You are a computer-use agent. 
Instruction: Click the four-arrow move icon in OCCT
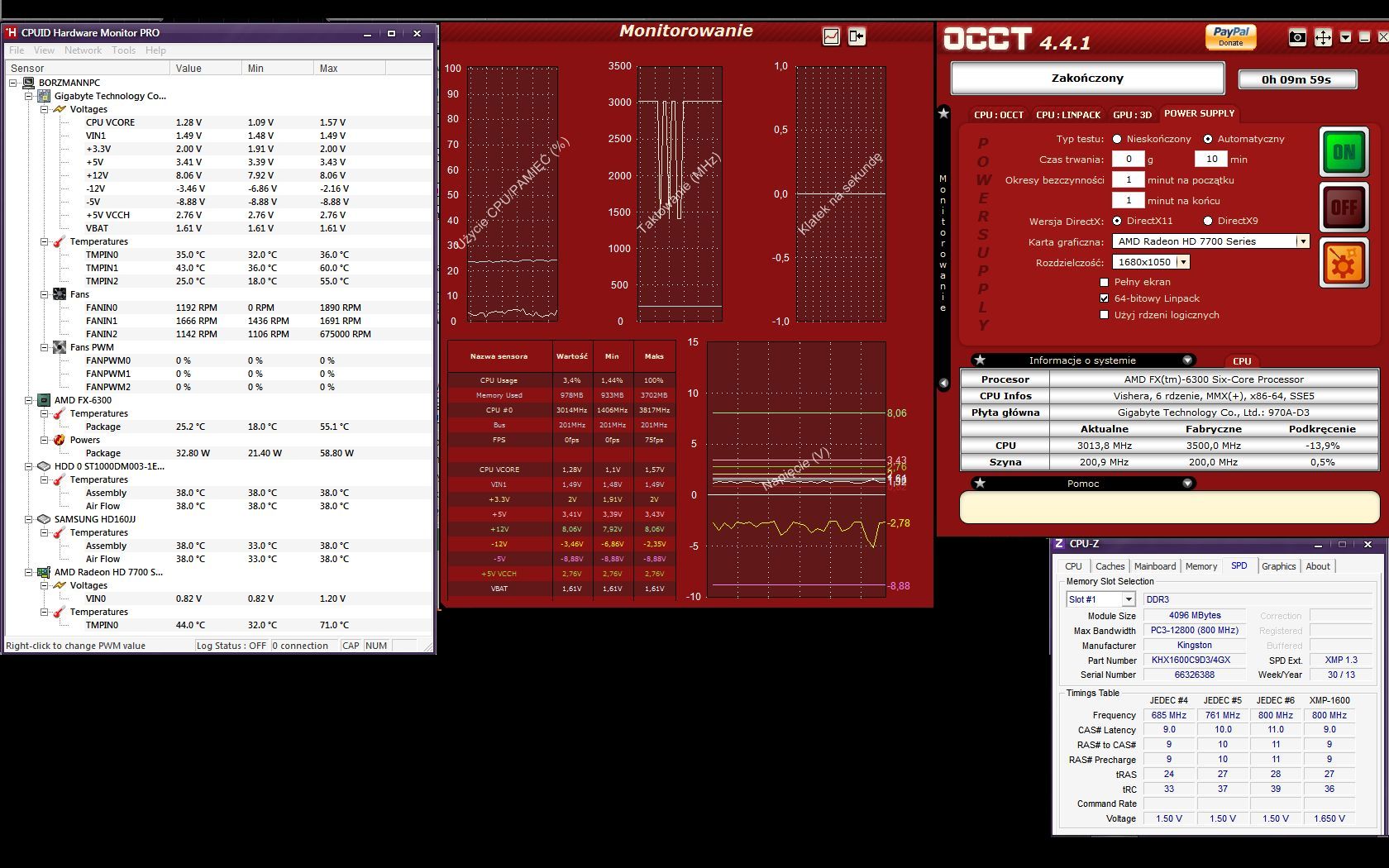[1323, 37]
